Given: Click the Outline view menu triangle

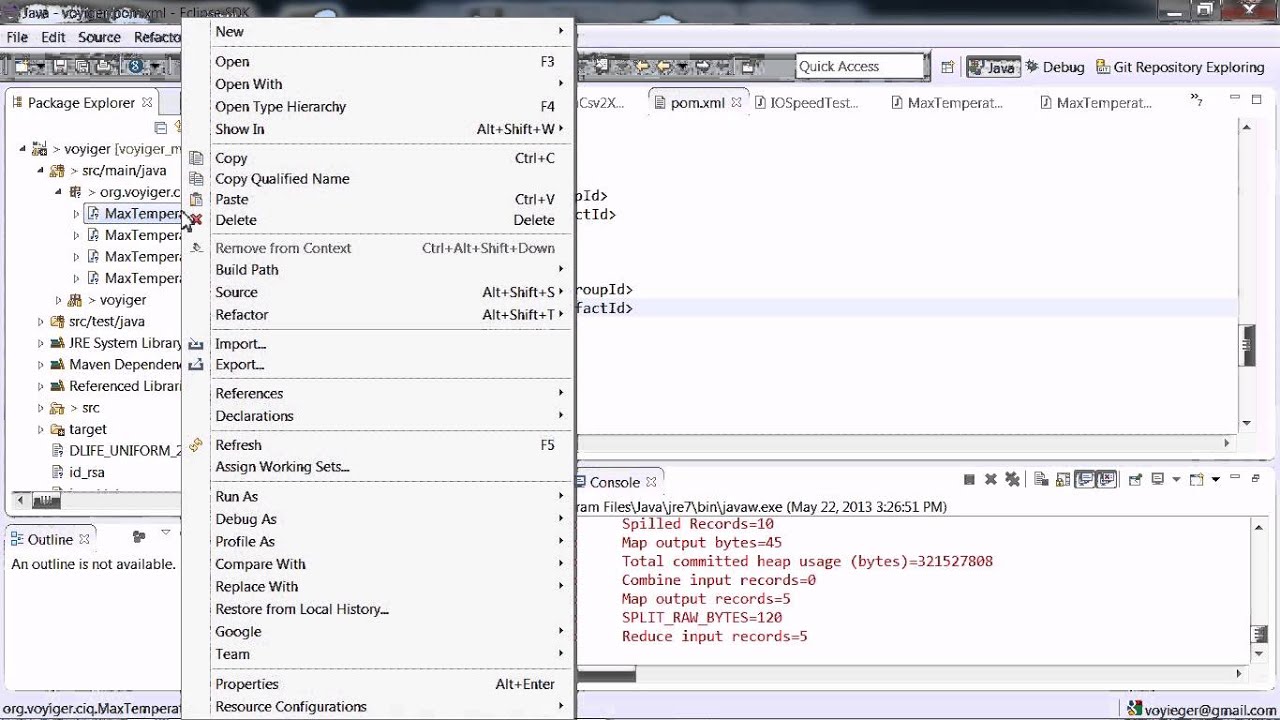Looking at the screenshot, I should point(166,533).
